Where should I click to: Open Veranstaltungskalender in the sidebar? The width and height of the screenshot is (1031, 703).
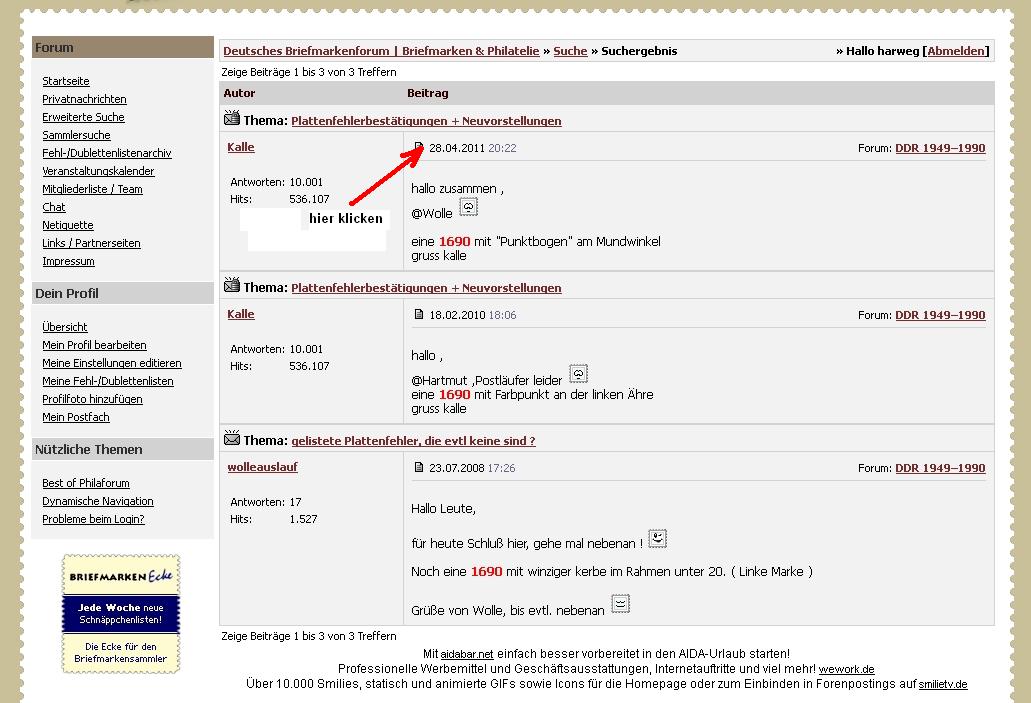98,171
